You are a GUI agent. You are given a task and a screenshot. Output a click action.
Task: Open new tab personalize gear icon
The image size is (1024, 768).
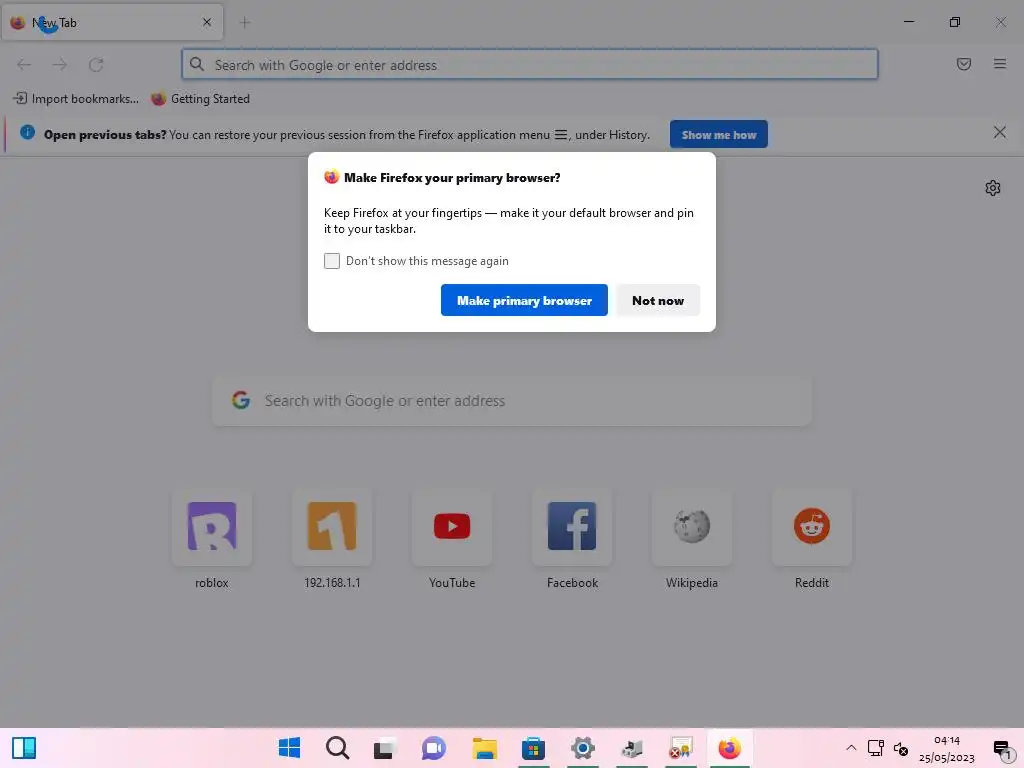tap(993, 188)
